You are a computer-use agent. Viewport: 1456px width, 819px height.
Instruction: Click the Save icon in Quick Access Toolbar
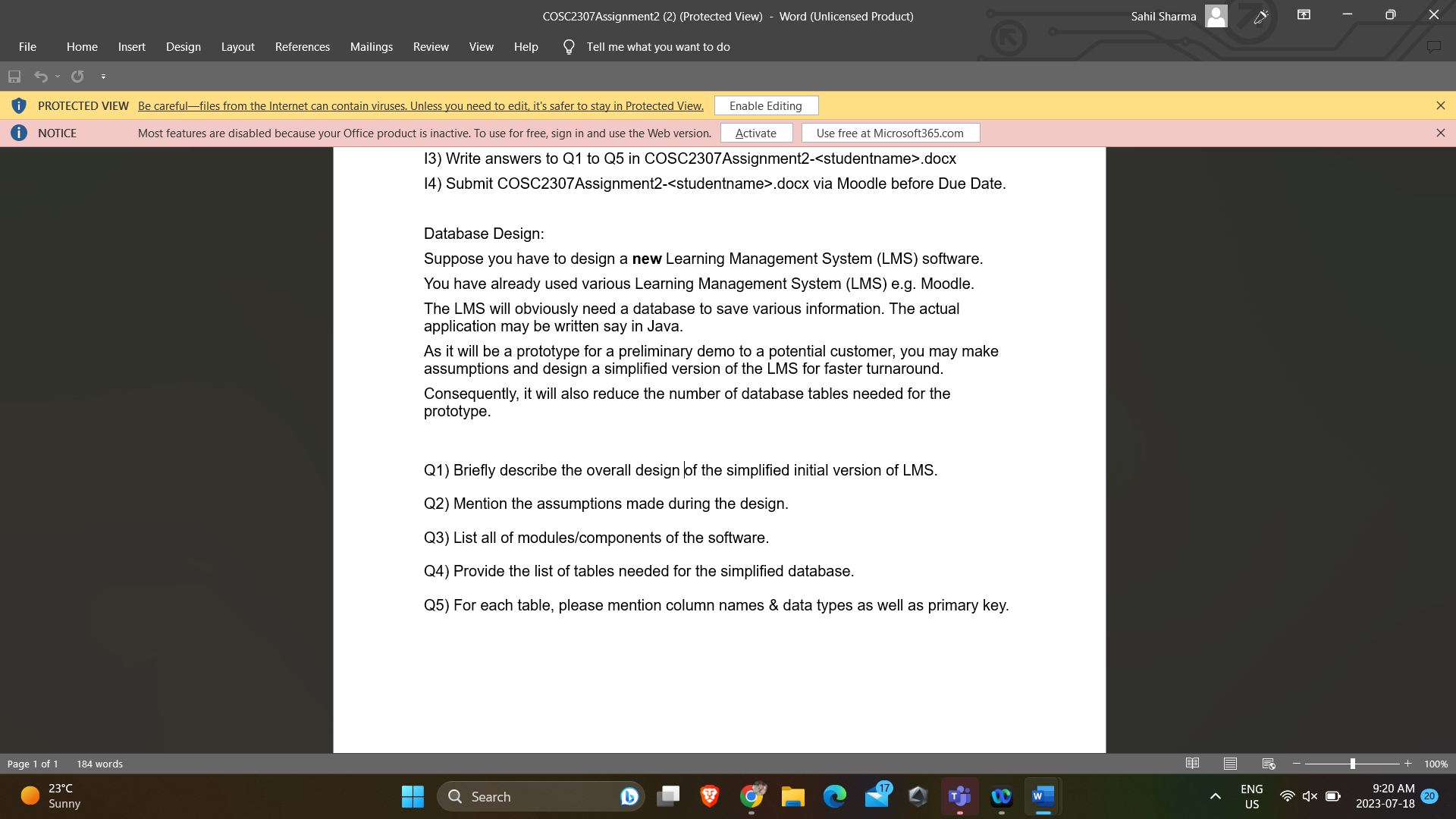pyautogui.click(x=14, y=76)
